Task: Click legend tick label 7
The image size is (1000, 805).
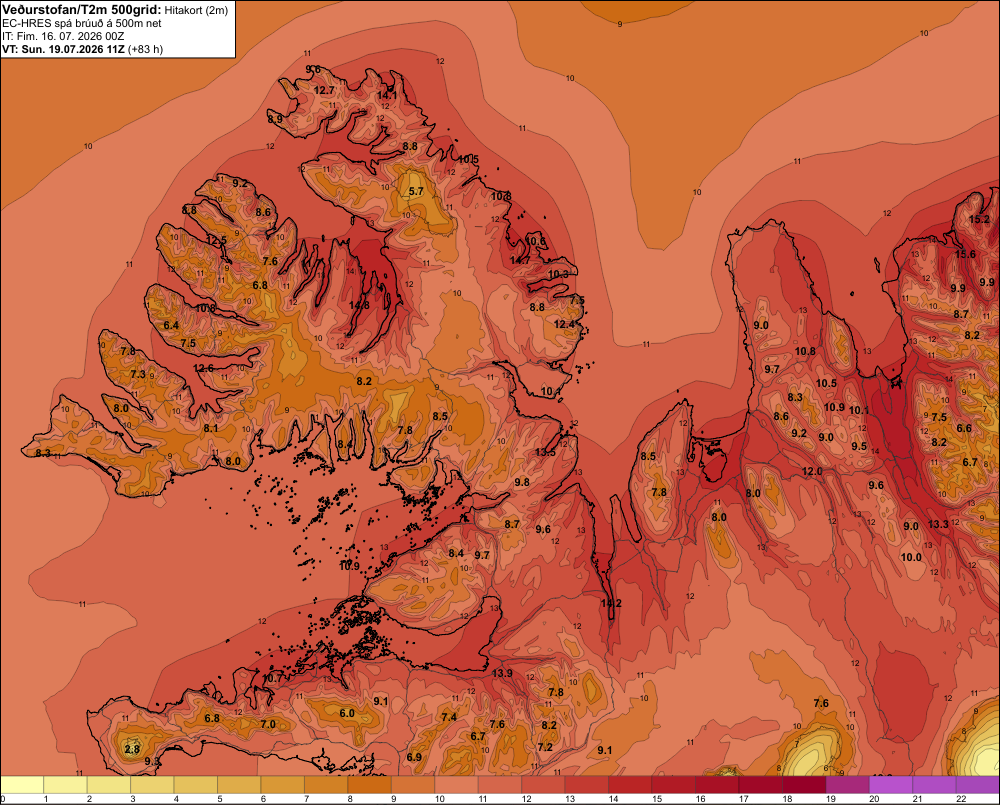Action: [x=306, y=799]
